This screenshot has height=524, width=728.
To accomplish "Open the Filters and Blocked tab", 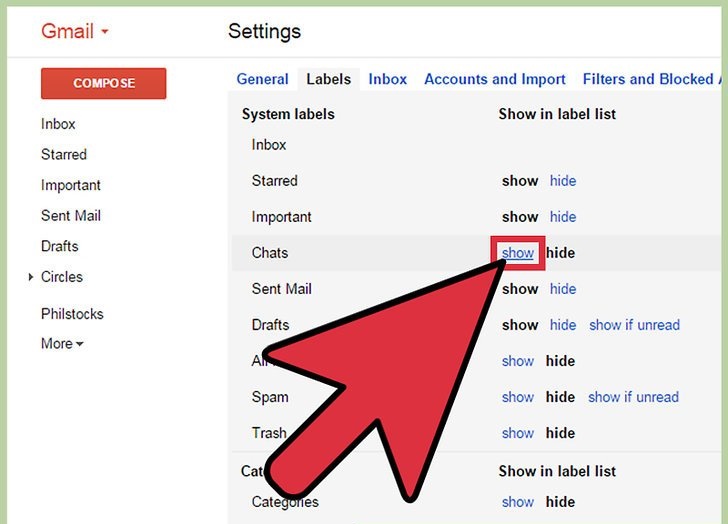I will [652, 79].
